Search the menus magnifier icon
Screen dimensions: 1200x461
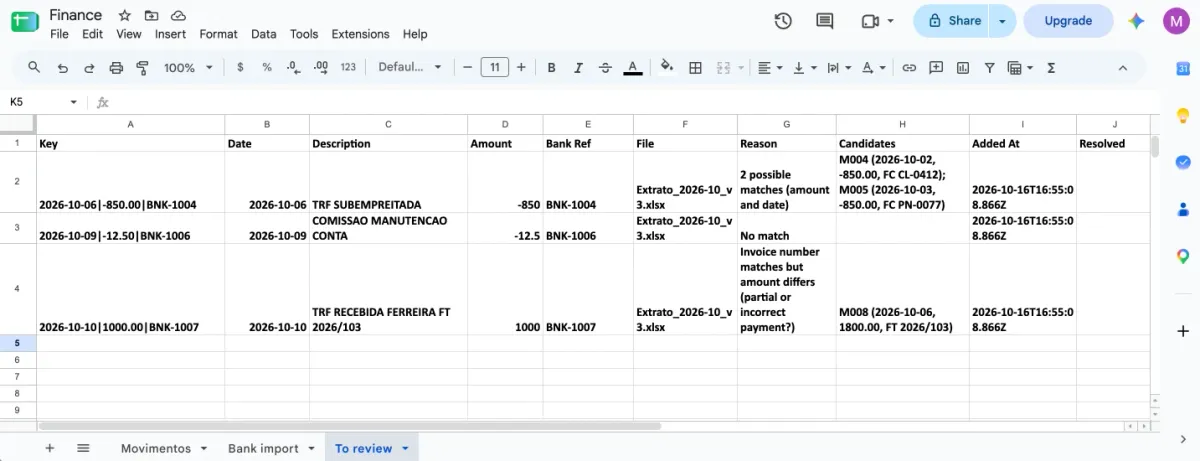pyautogui.click(x=34, y=67)
